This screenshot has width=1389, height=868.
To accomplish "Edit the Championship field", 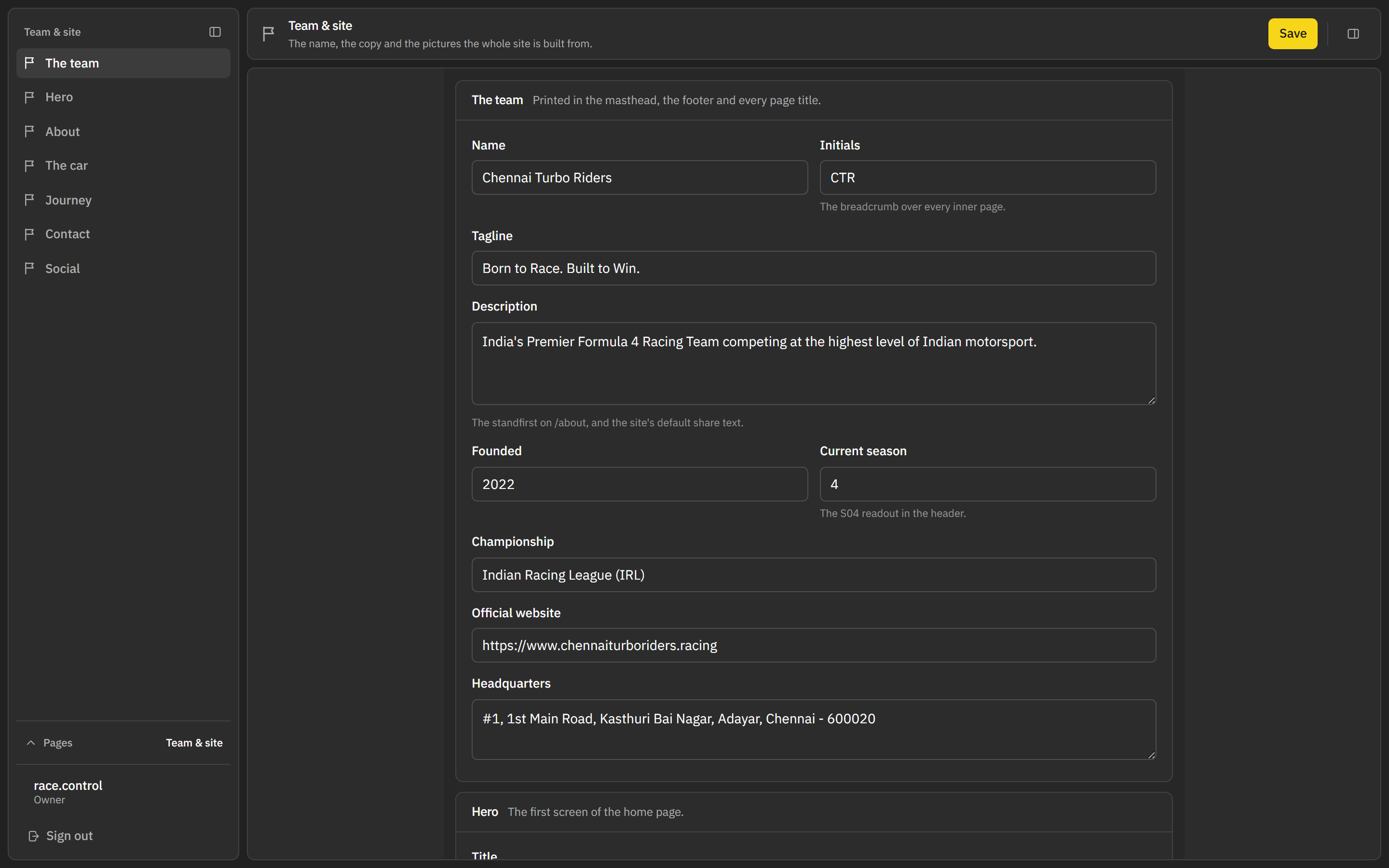I will pos(813,575).
